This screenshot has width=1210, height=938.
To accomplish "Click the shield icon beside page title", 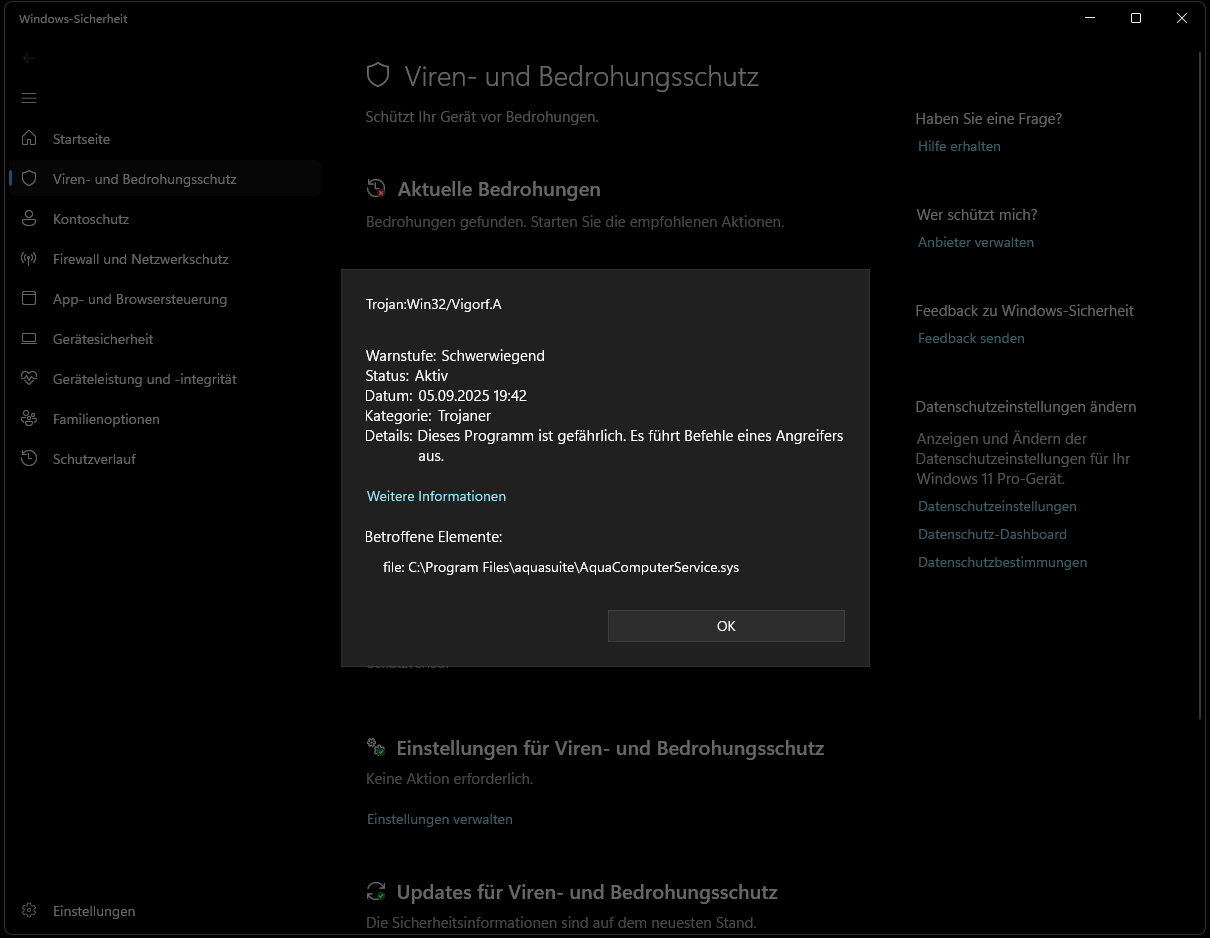I will (377, 75).
